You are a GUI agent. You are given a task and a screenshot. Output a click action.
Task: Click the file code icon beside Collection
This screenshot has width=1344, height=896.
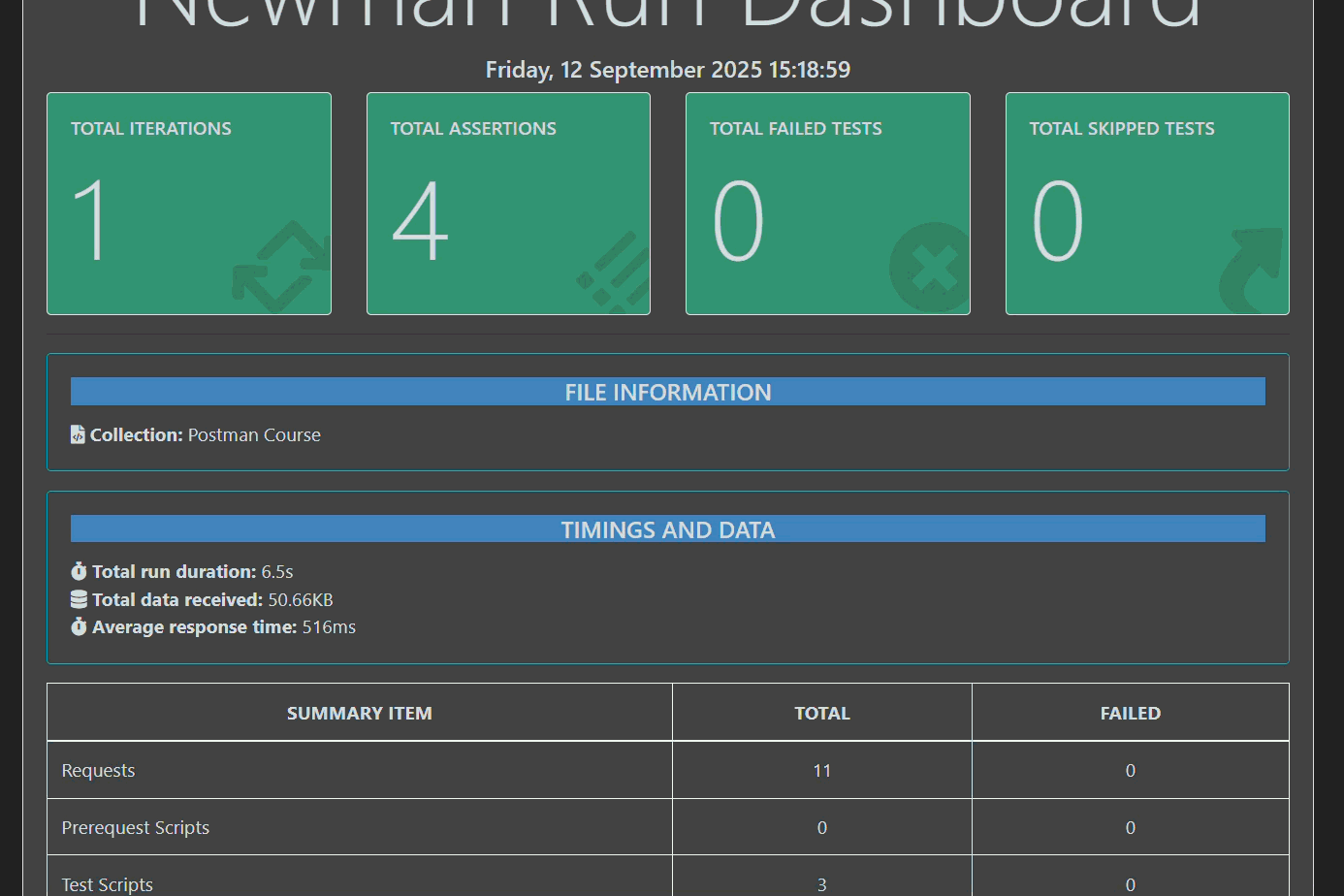point(78,434)
